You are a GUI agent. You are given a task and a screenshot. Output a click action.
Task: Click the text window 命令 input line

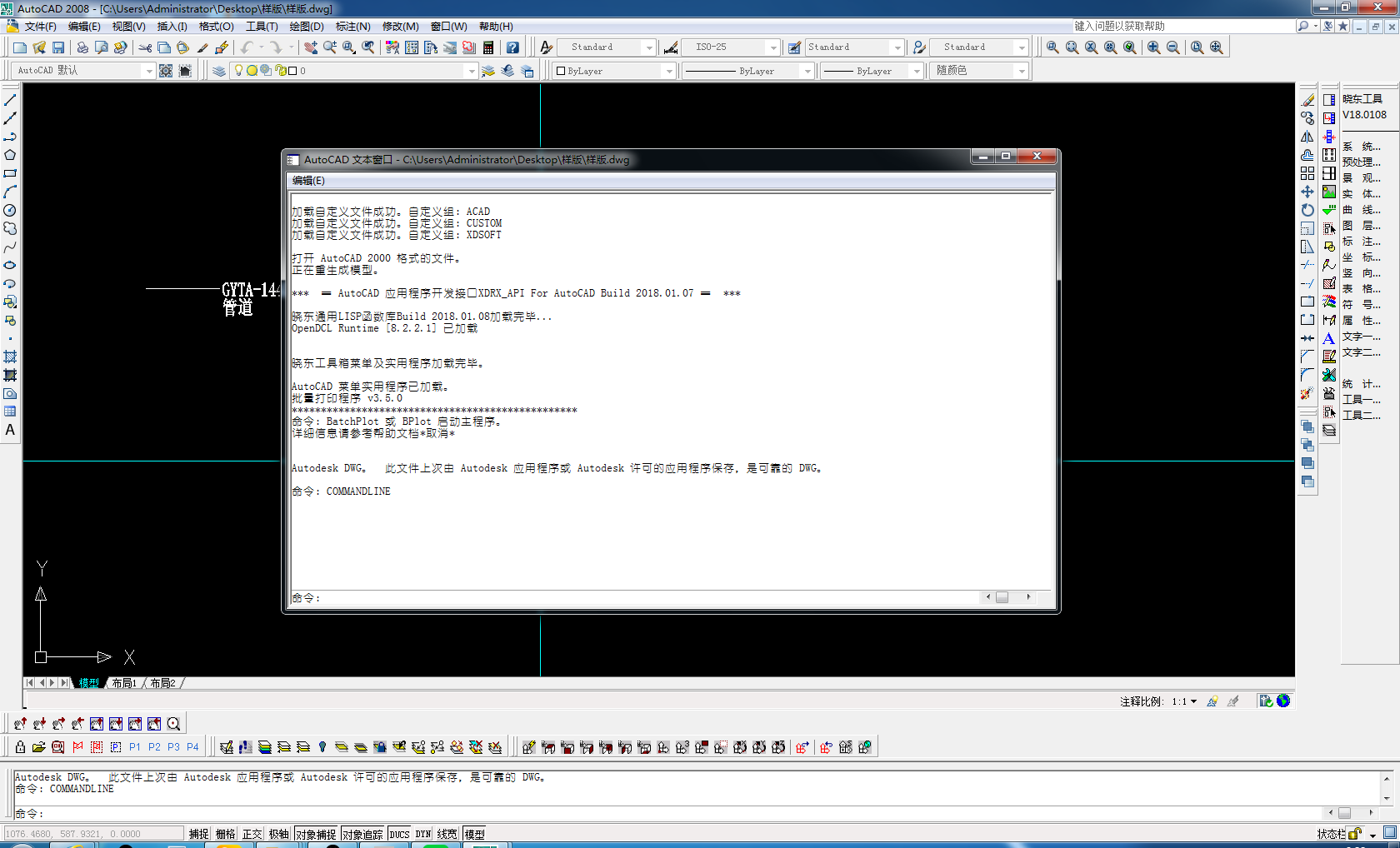tap(637, 597)
